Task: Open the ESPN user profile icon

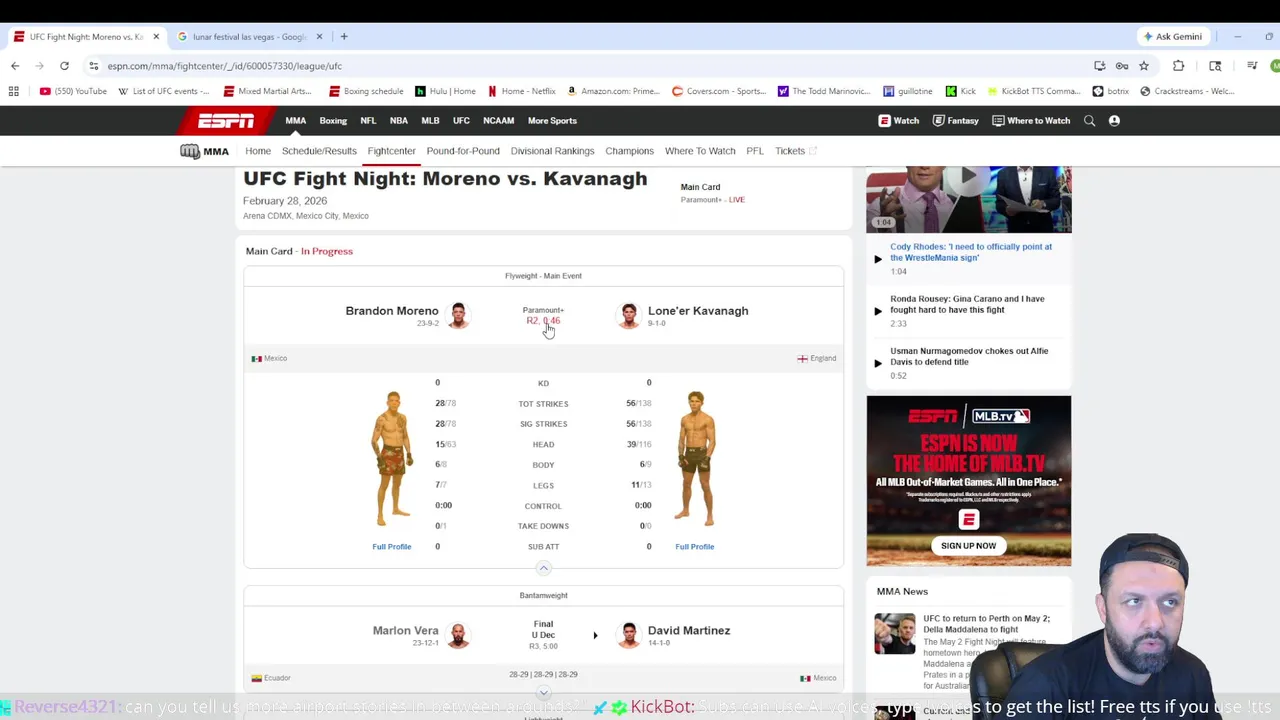Action: coord(1114,121)
